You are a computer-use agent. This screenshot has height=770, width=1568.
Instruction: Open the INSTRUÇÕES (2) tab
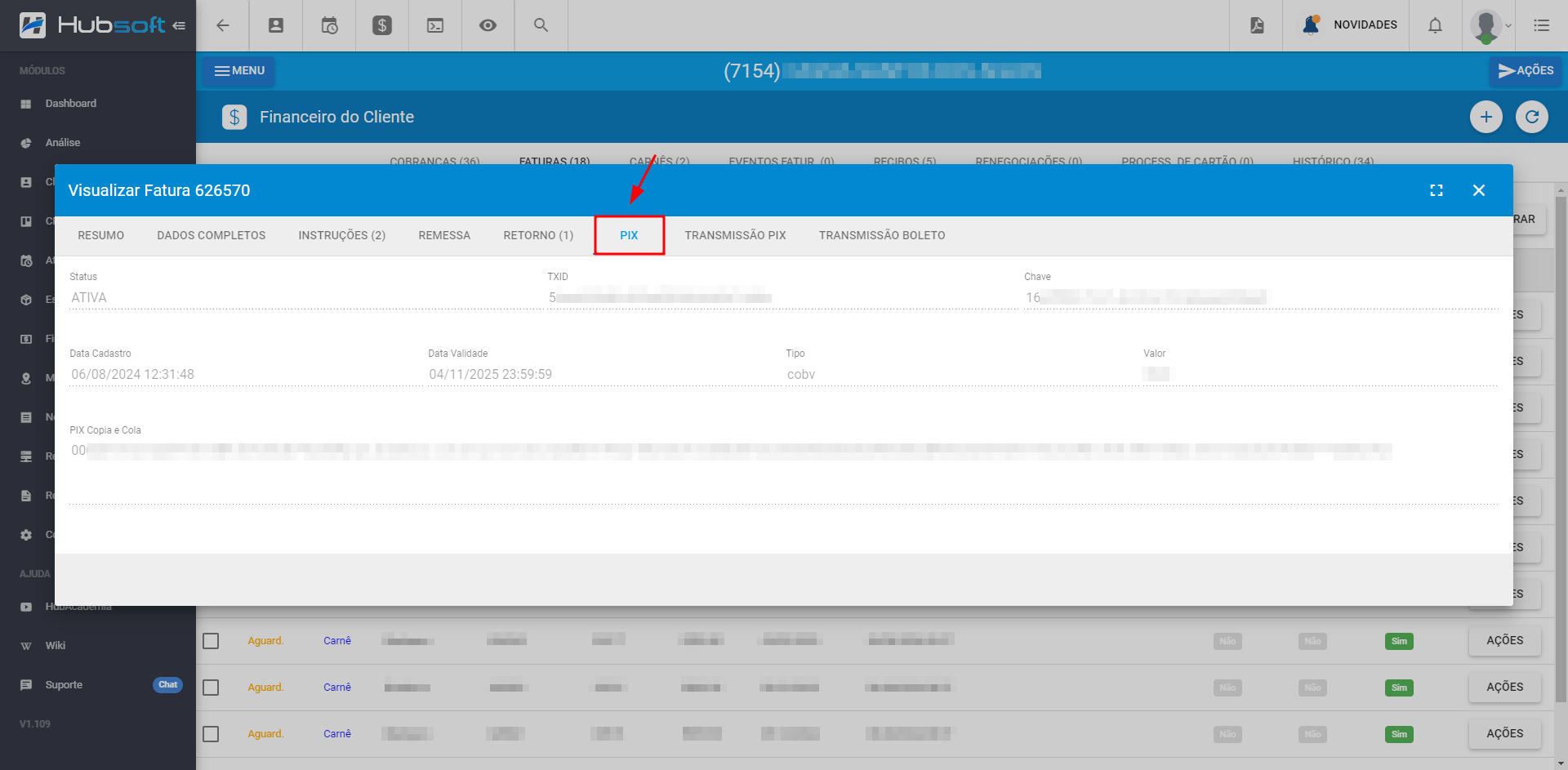342,235
